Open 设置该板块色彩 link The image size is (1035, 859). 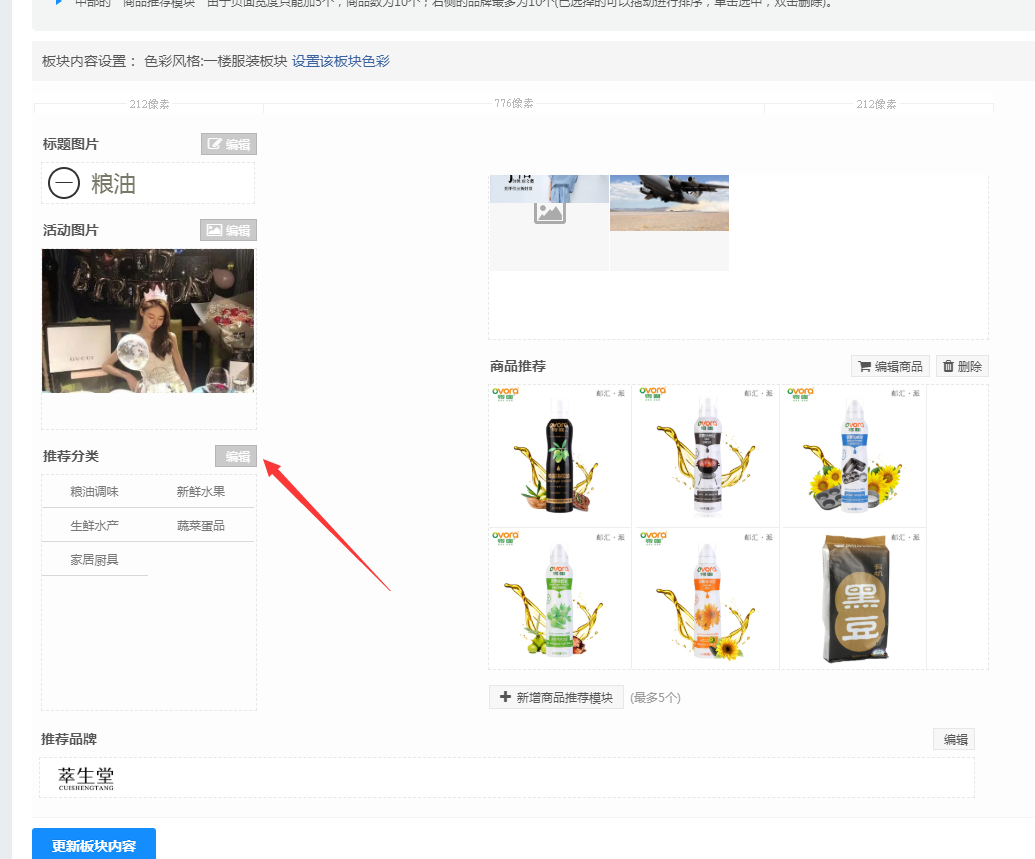(341, 61)
